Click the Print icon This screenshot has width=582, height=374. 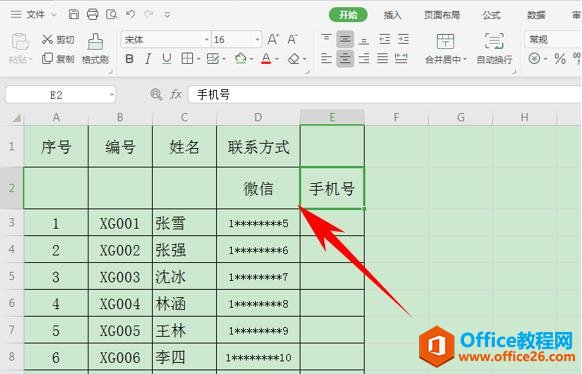click(x=92, y=14)
